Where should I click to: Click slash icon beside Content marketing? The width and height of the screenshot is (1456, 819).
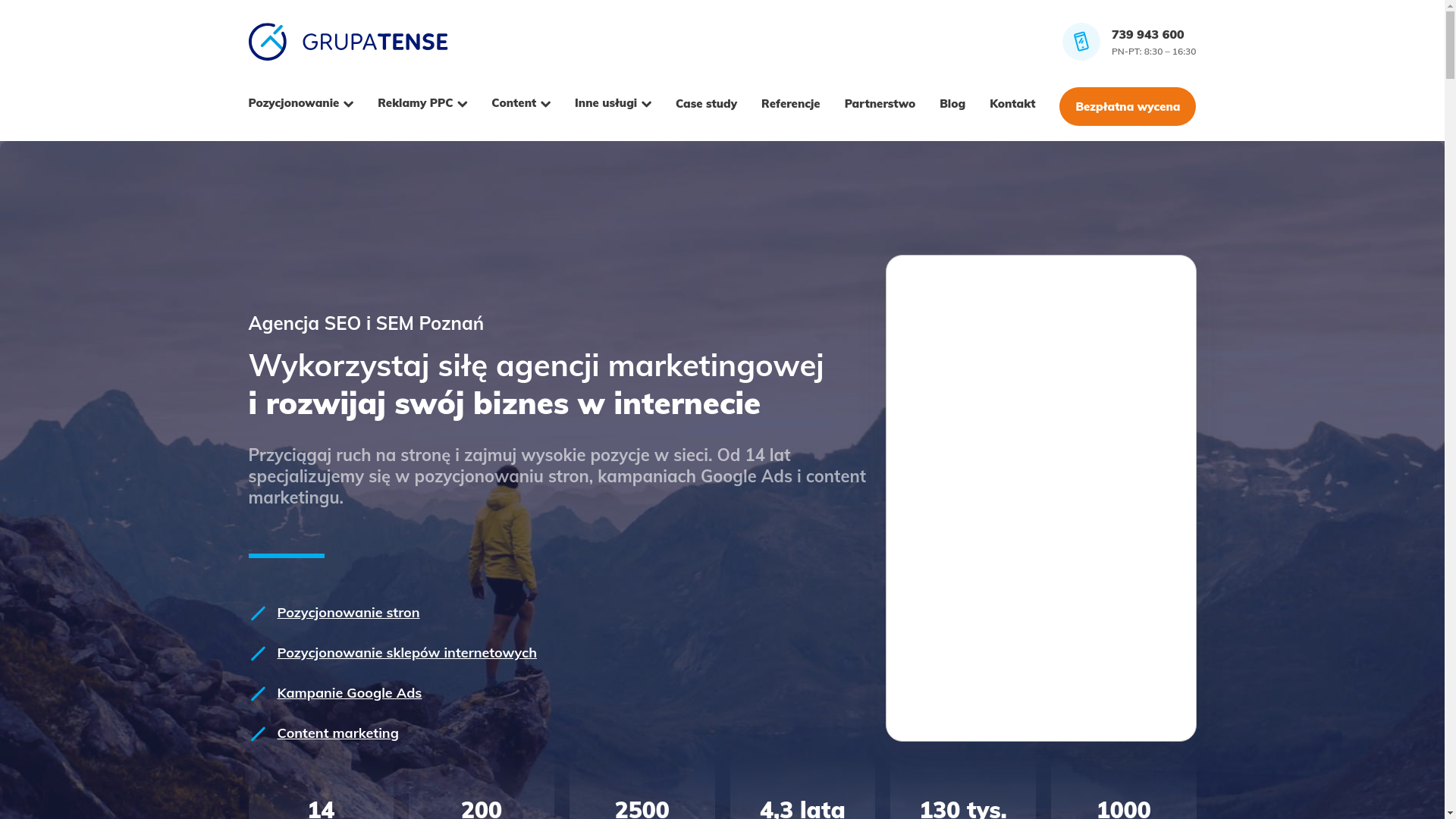[x=258, y=733]
